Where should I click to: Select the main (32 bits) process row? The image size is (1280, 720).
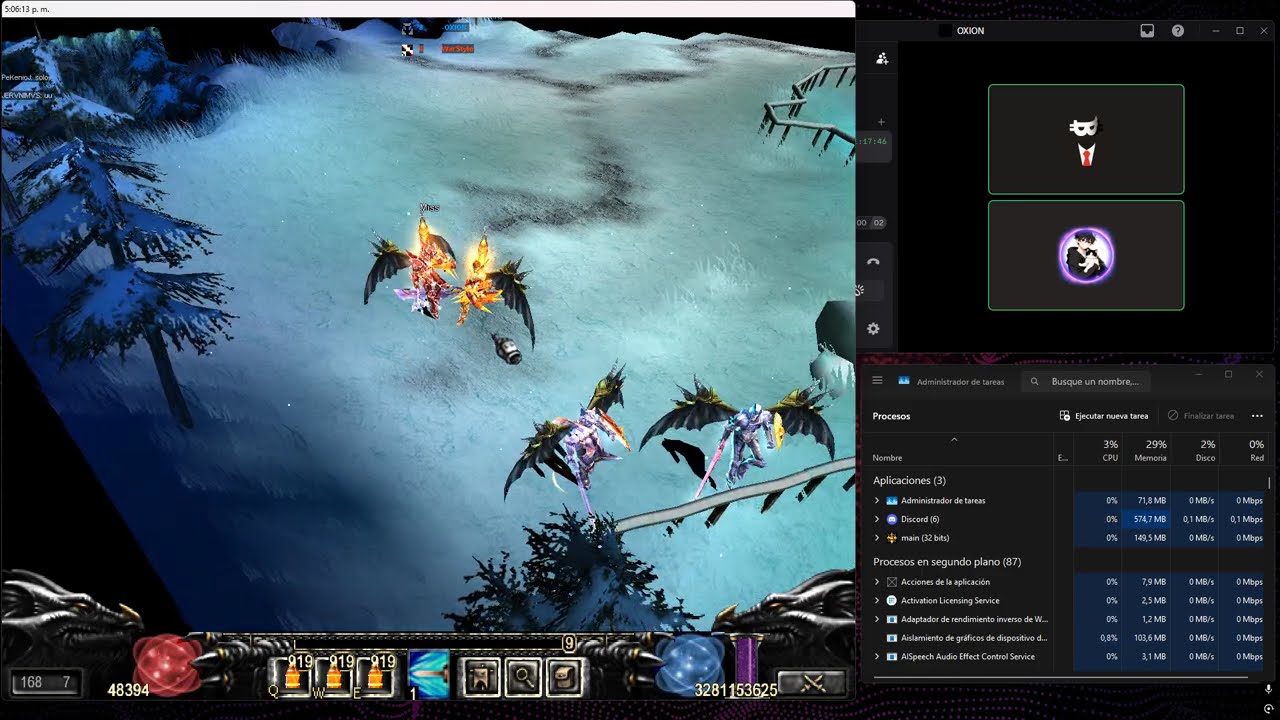[1068, 538]
